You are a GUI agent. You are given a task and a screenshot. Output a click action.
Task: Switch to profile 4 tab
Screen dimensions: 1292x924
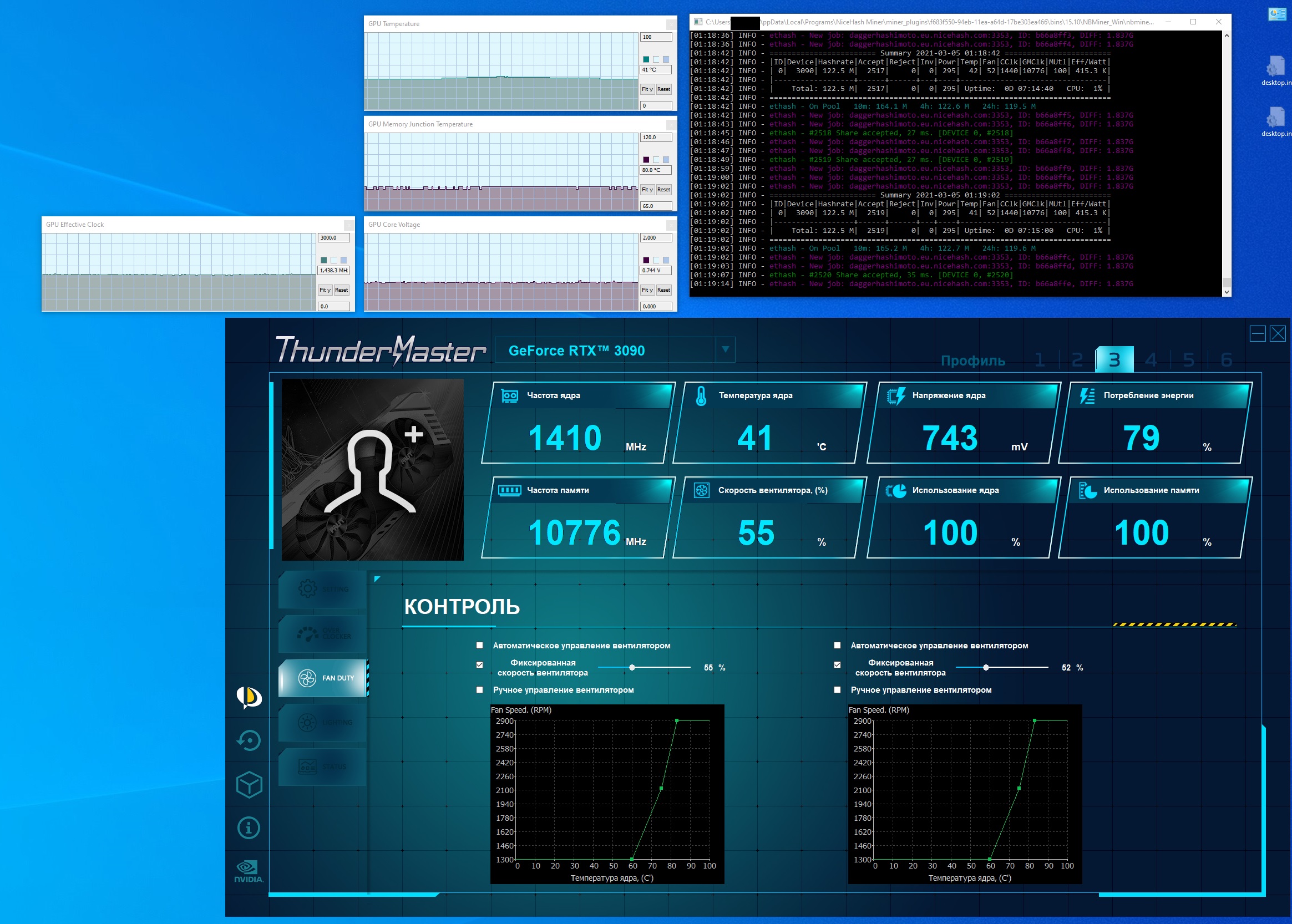[x=1151, y=359]
